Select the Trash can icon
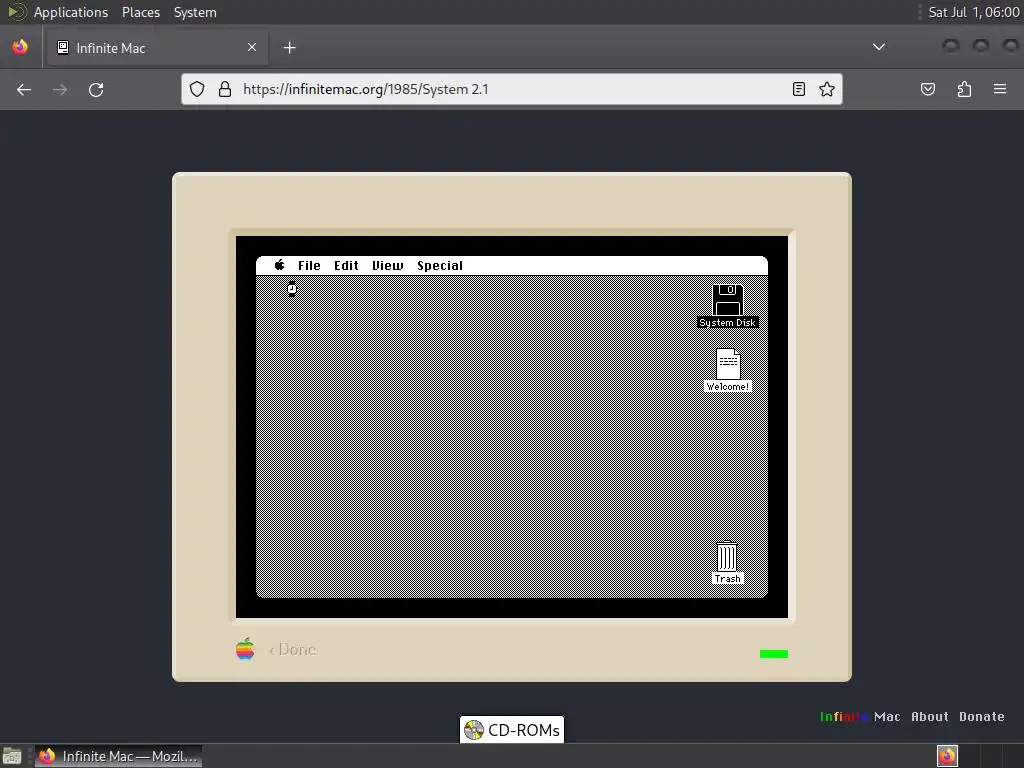The image size is (1024, 768). pyautogui.click(x=728, y=562)
